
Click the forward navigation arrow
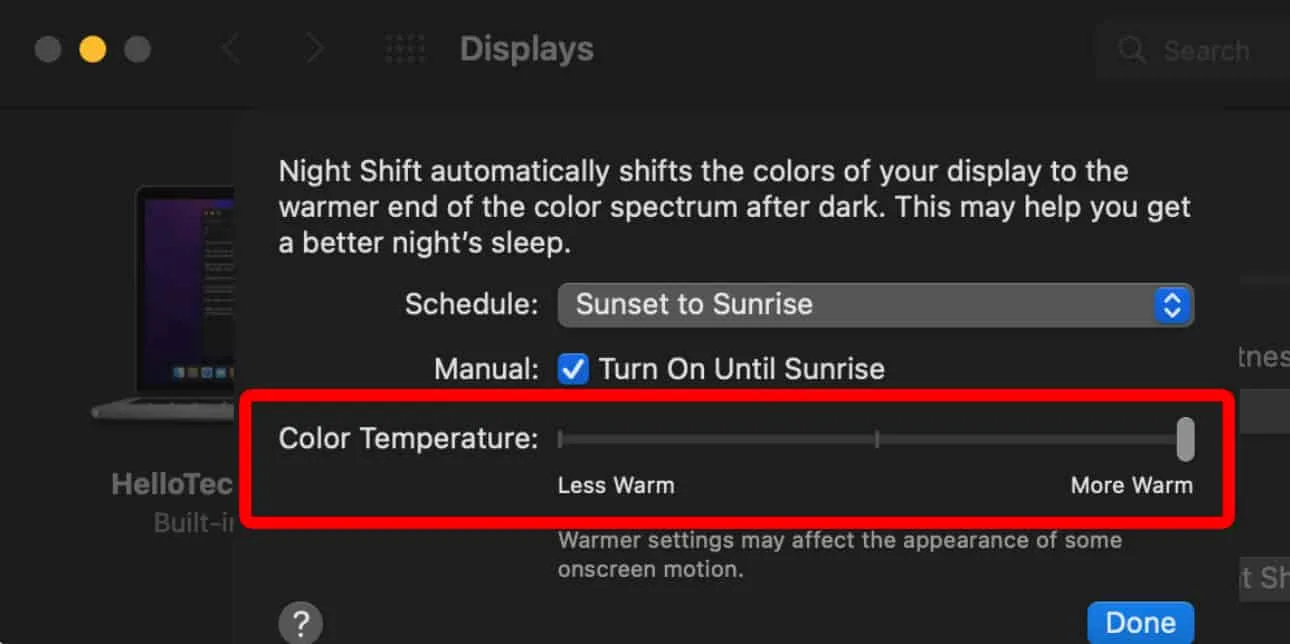pos(314,49)
